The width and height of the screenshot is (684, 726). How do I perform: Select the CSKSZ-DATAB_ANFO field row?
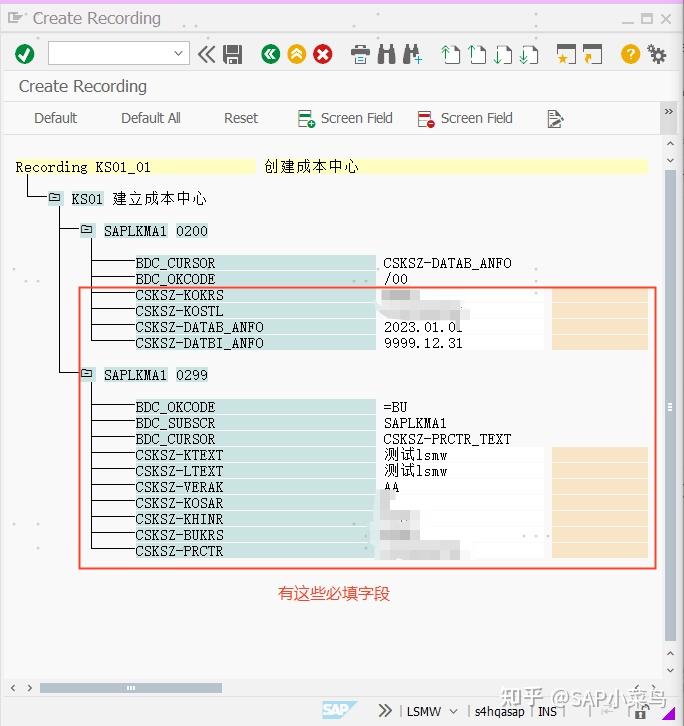(x=255, y=327)
